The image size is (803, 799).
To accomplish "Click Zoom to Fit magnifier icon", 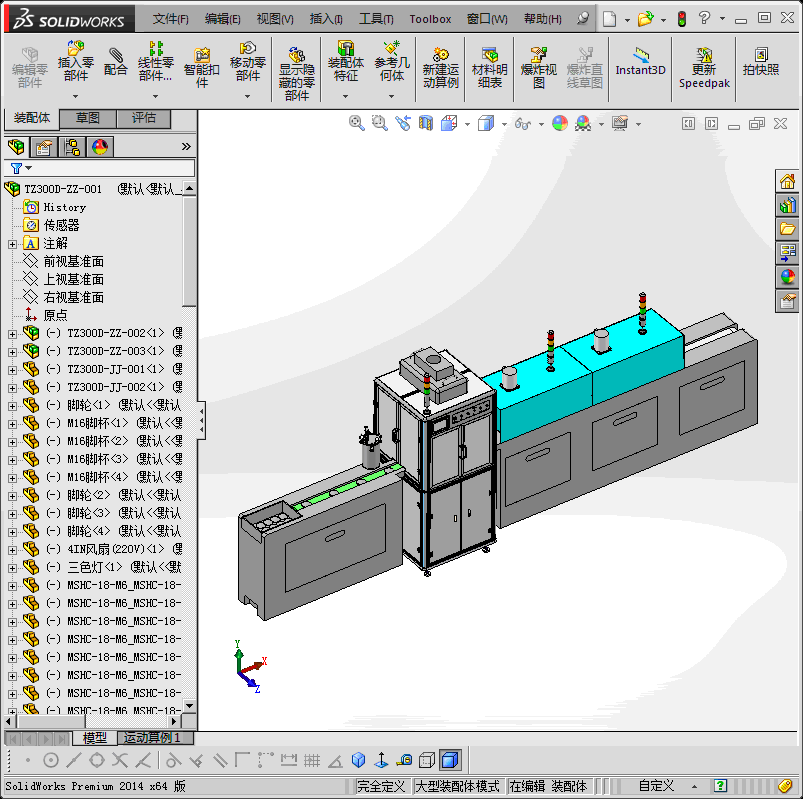I will (356, 123).
